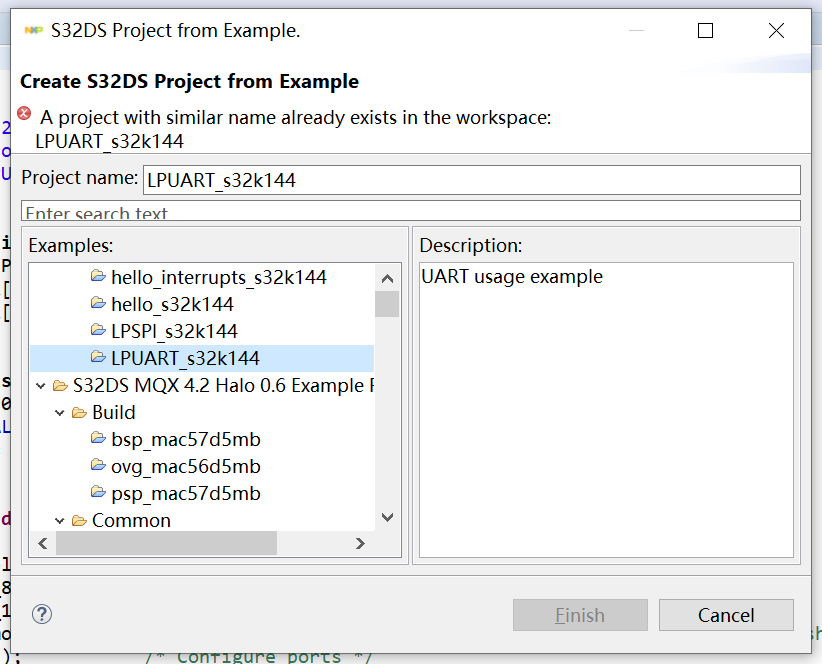Click the bsp_mac57d5mb folder icon
The height and width of the screenshot is (664, 822).
(x=98, y=438)
